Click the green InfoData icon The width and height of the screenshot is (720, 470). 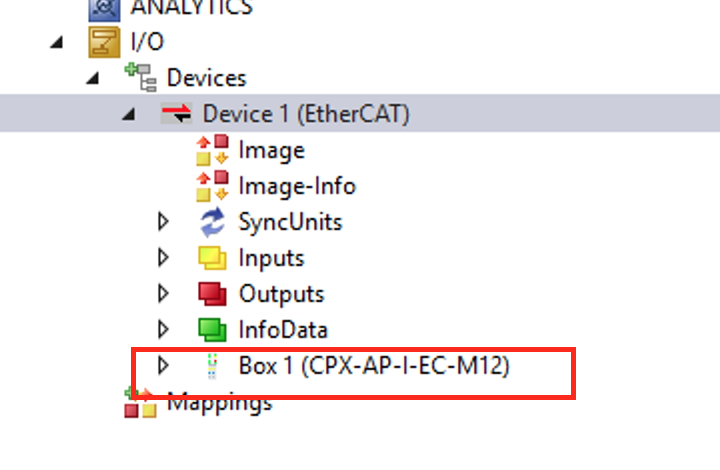point(212,330)
